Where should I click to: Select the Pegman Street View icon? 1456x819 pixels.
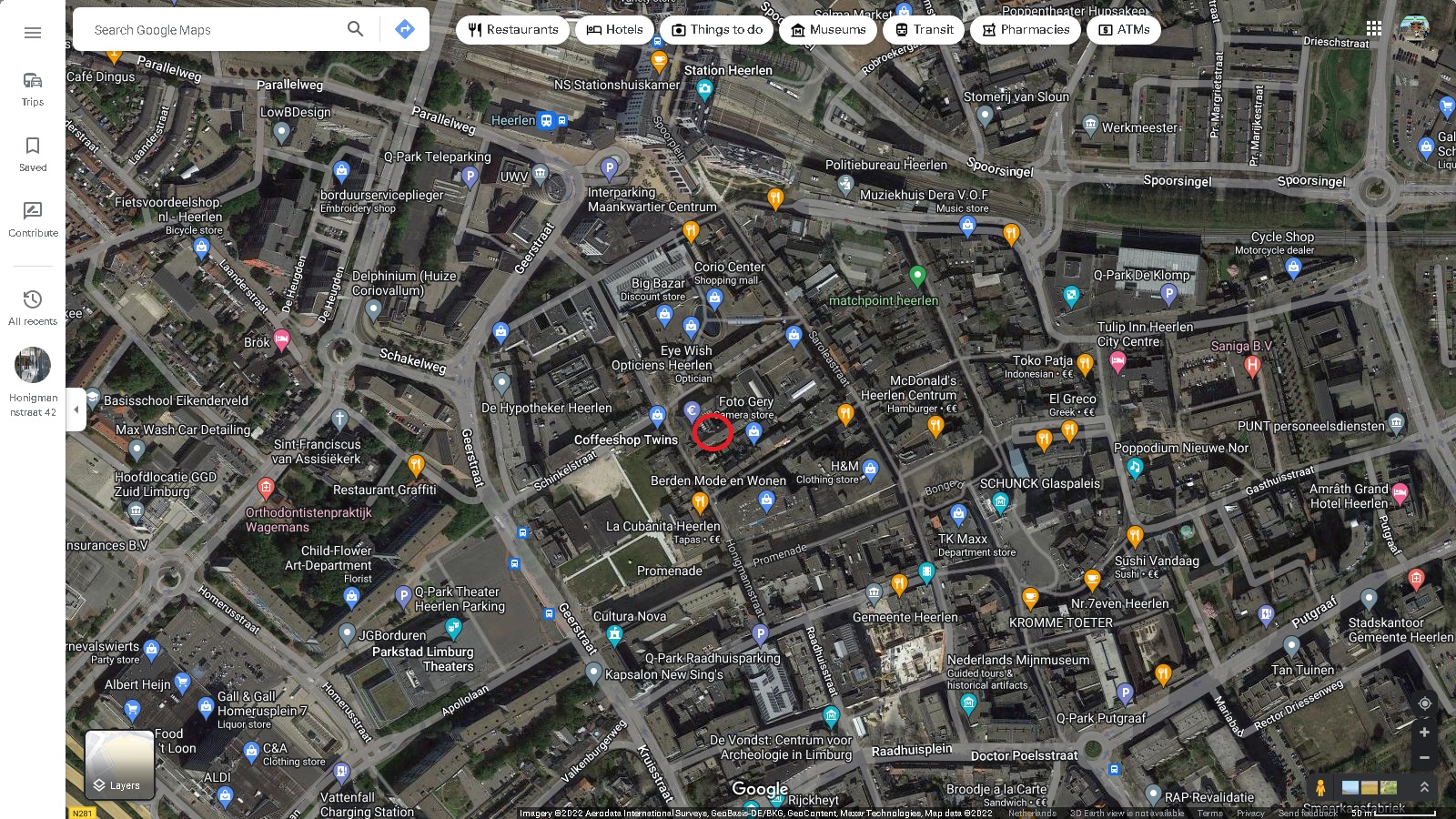(x=1319, y=787)
